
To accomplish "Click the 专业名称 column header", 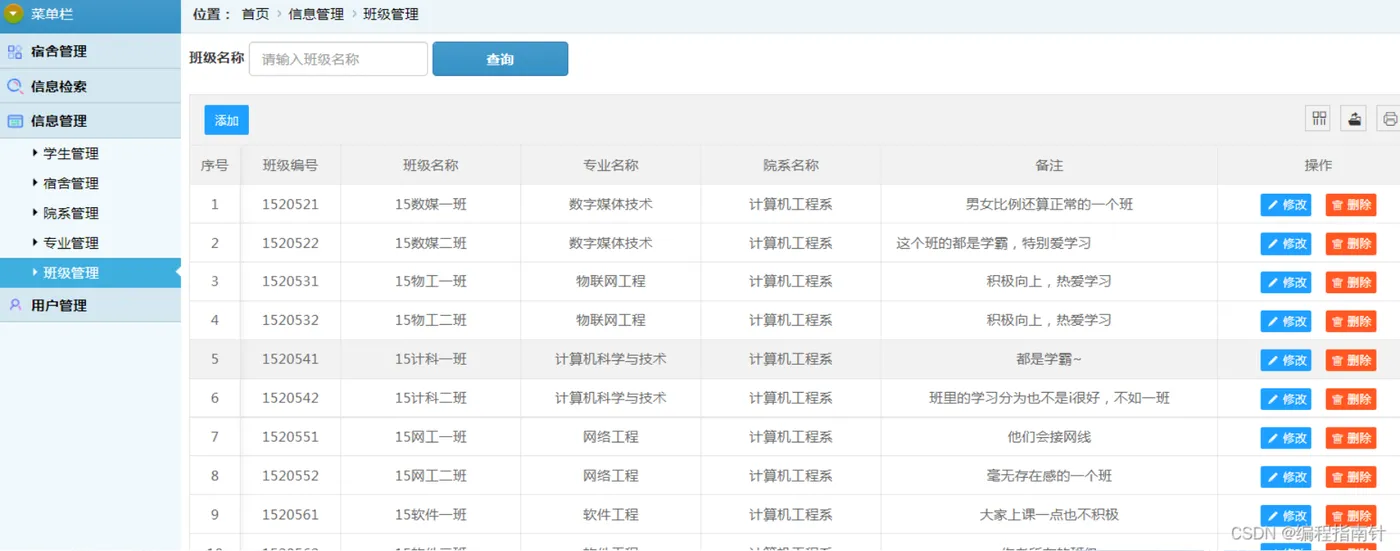I will 611,165.
